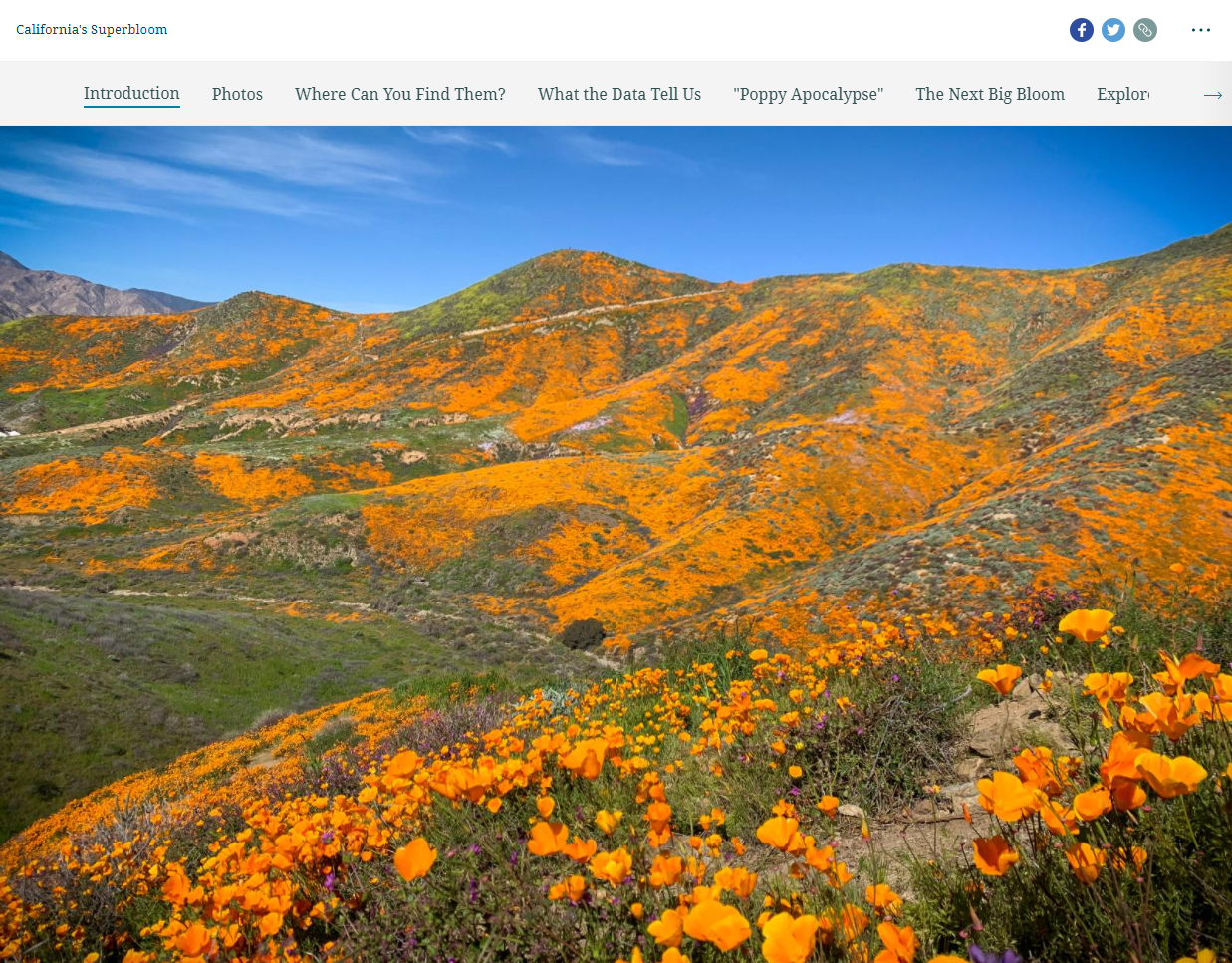Copy the story link with link icon
The width and height of the screenshot is (1232, 963).
tap(1145, 30)
